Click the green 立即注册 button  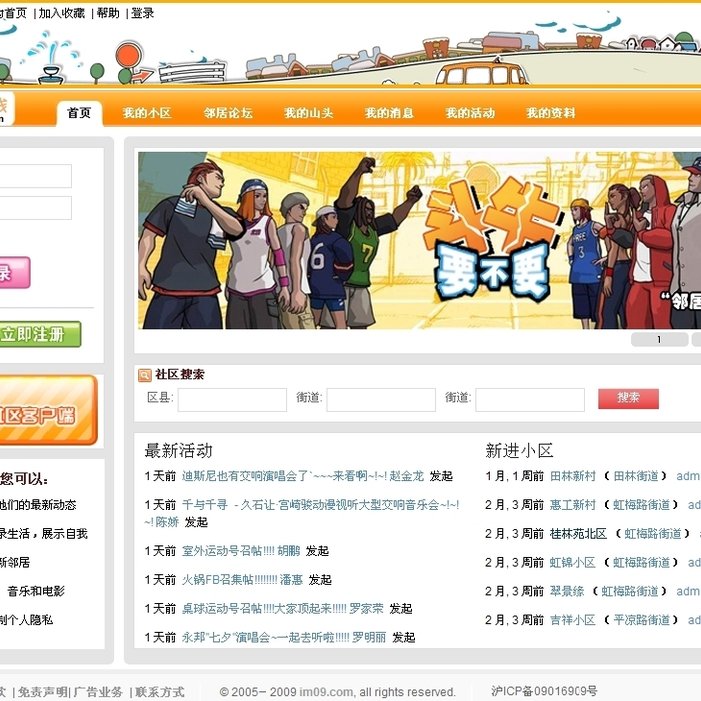[39, 334]
